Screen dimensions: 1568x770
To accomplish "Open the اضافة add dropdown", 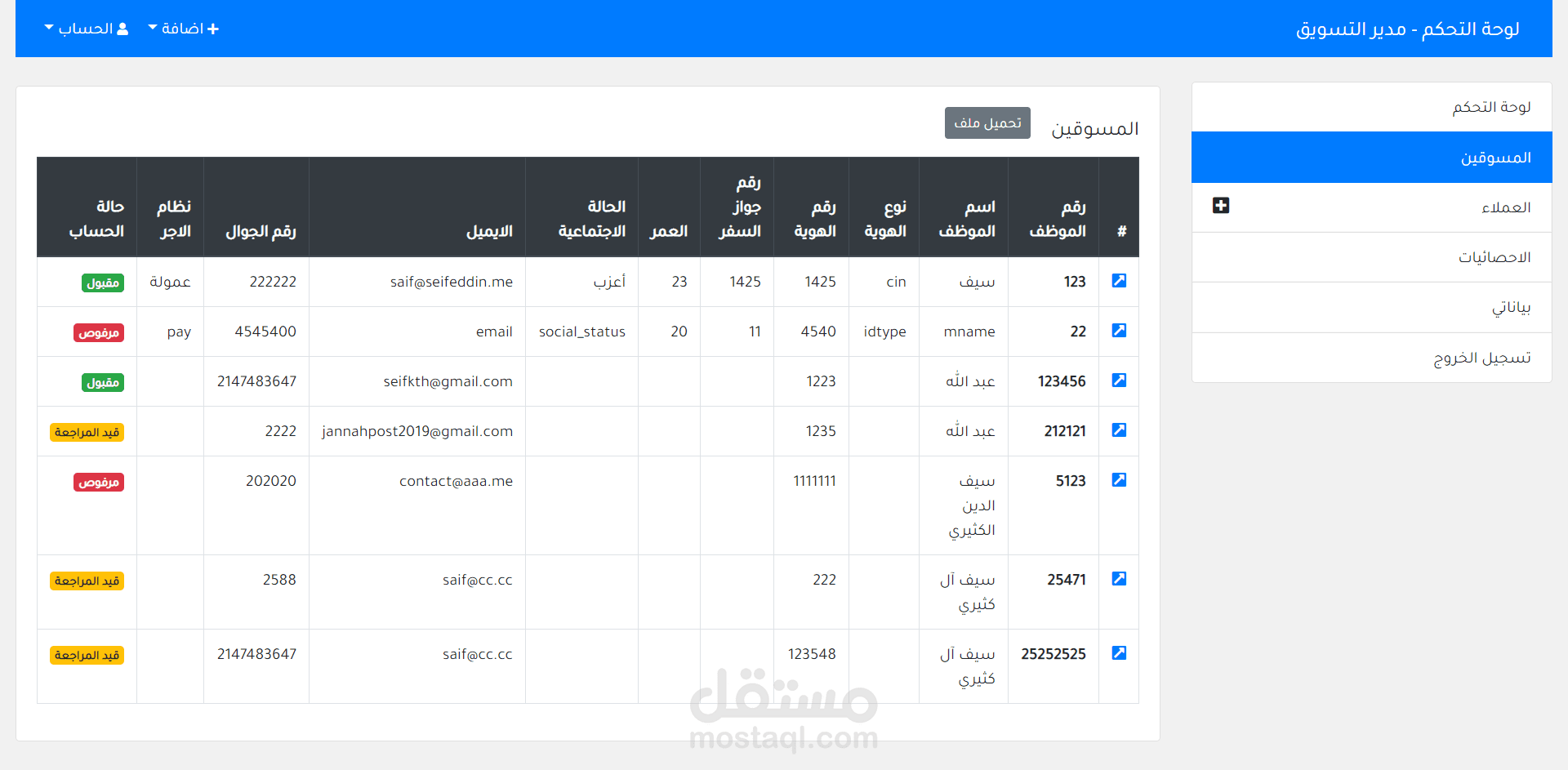I will [183, 29].
